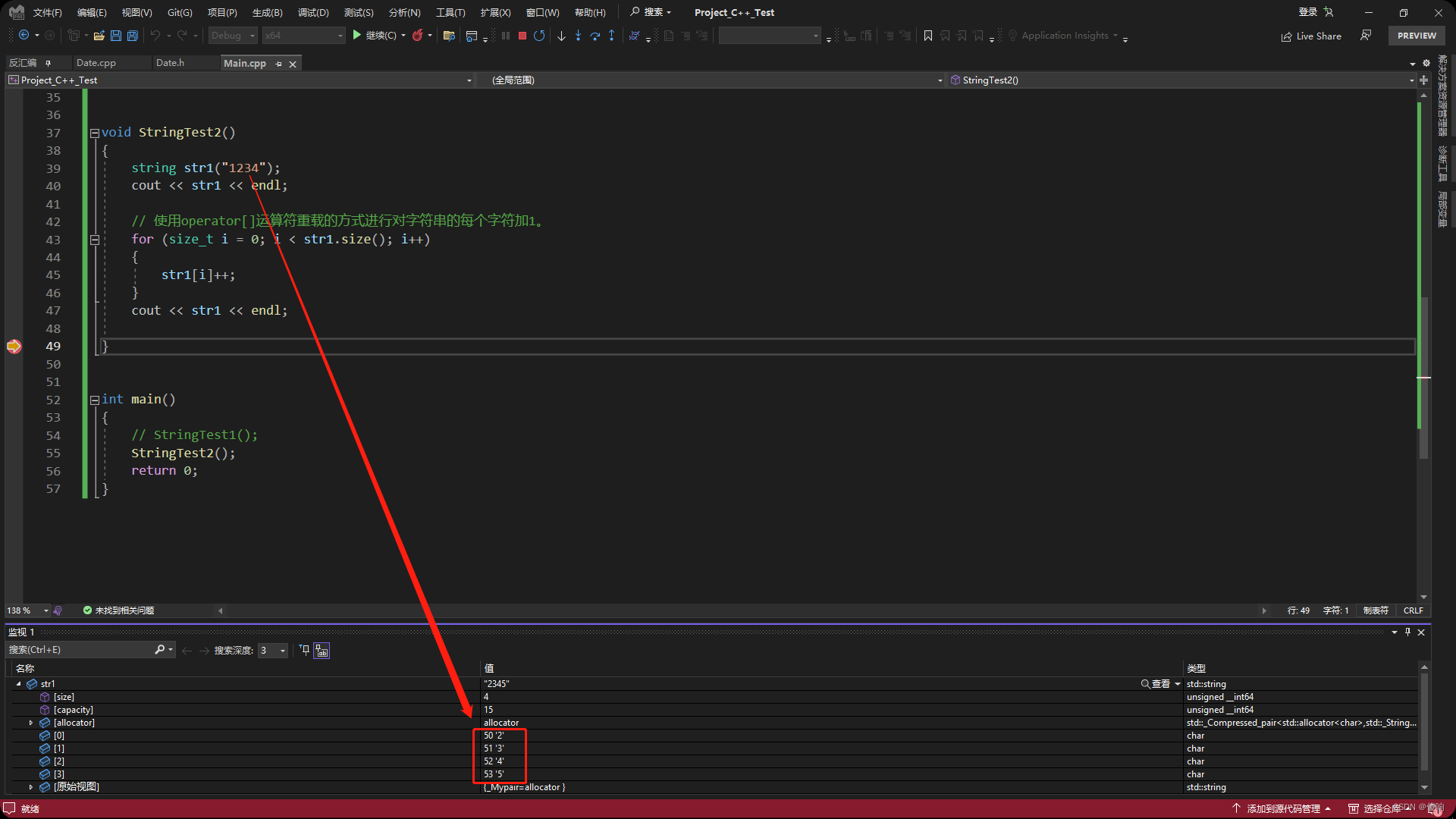Viewport: 1456px width, 819px height.
Task: Stop debugging with the red square
Action: (522, 36)
